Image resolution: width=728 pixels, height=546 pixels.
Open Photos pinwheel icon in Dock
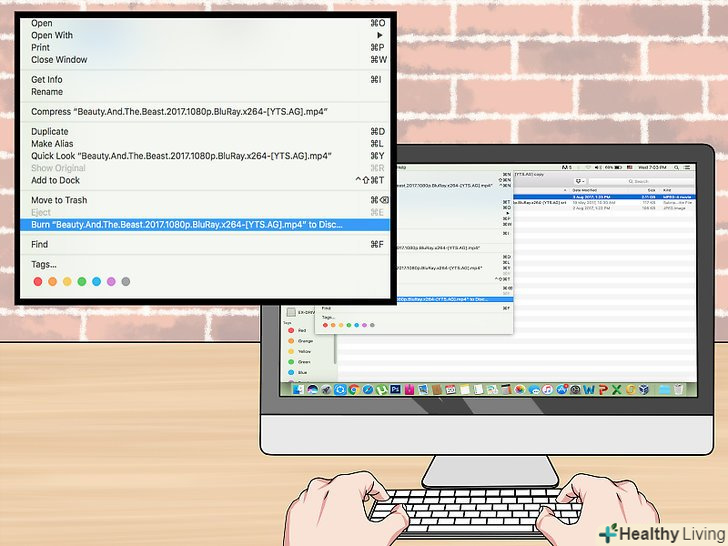pyautogui.click(x=520, y=390)
